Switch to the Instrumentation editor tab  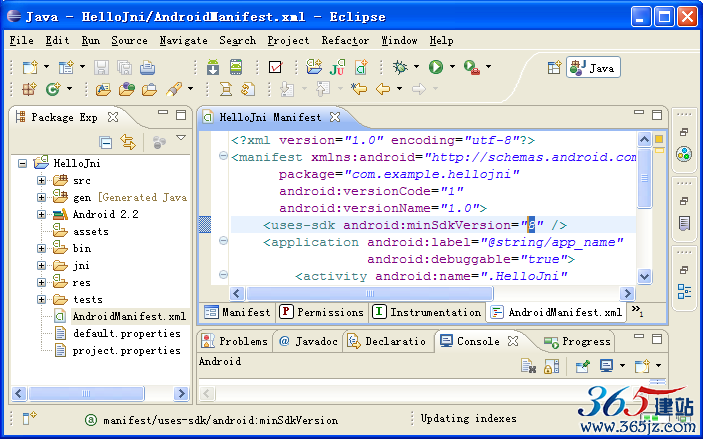point(427,312)
